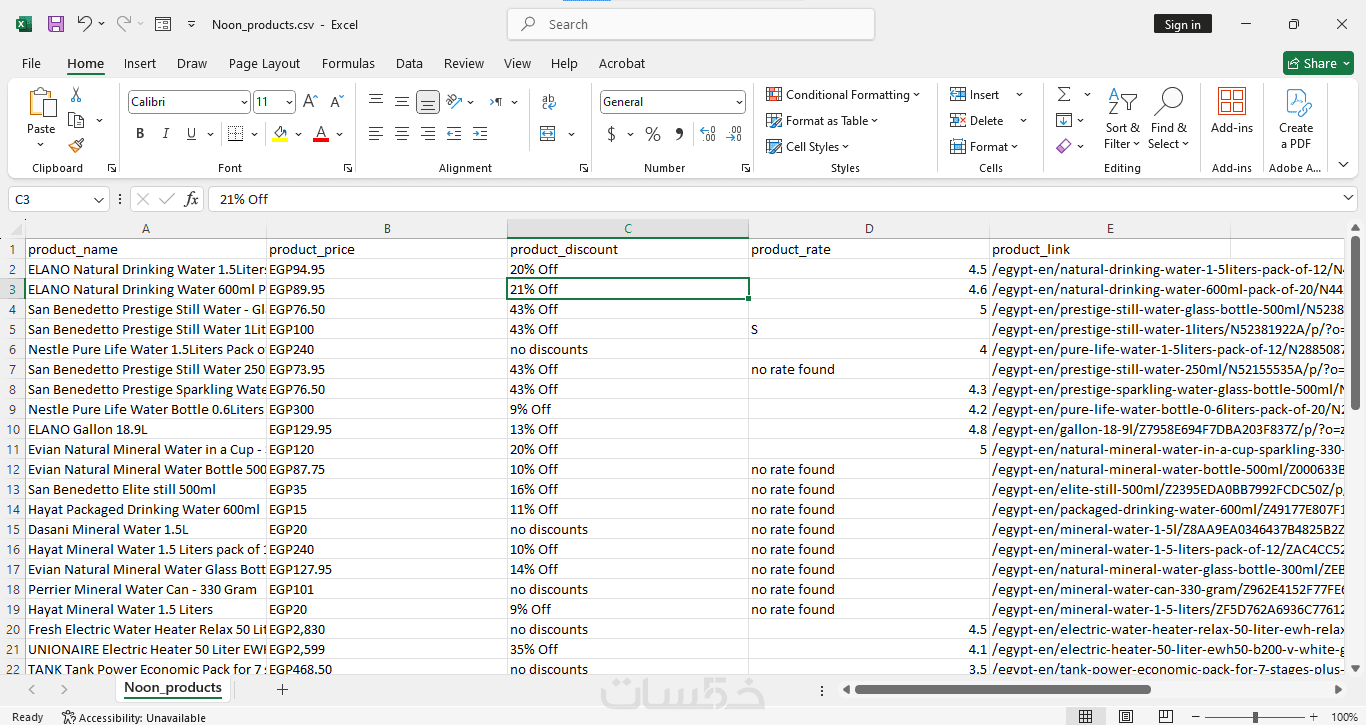
Task: Open the Accounting Number Format dollar icon
Action: 612,134
